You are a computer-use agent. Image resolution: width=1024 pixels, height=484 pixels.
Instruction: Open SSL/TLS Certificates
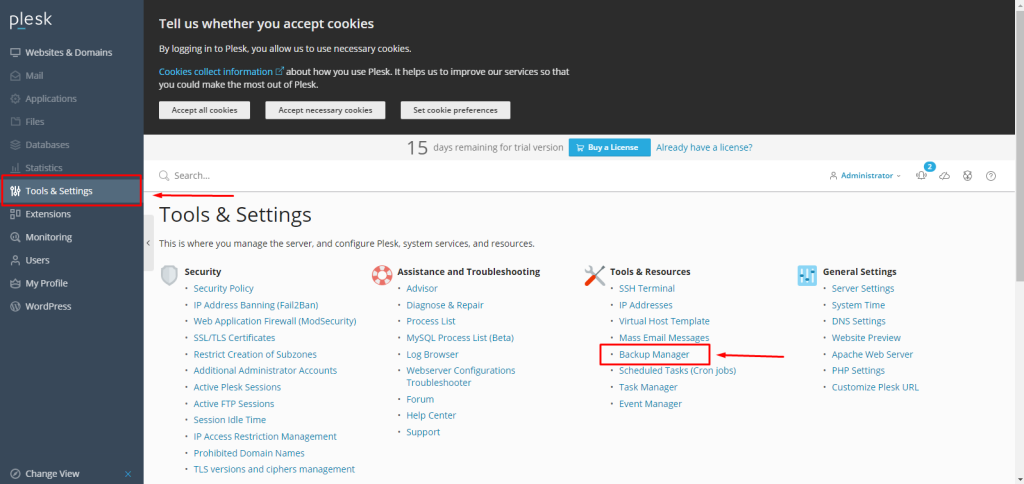tap(234, 338)
